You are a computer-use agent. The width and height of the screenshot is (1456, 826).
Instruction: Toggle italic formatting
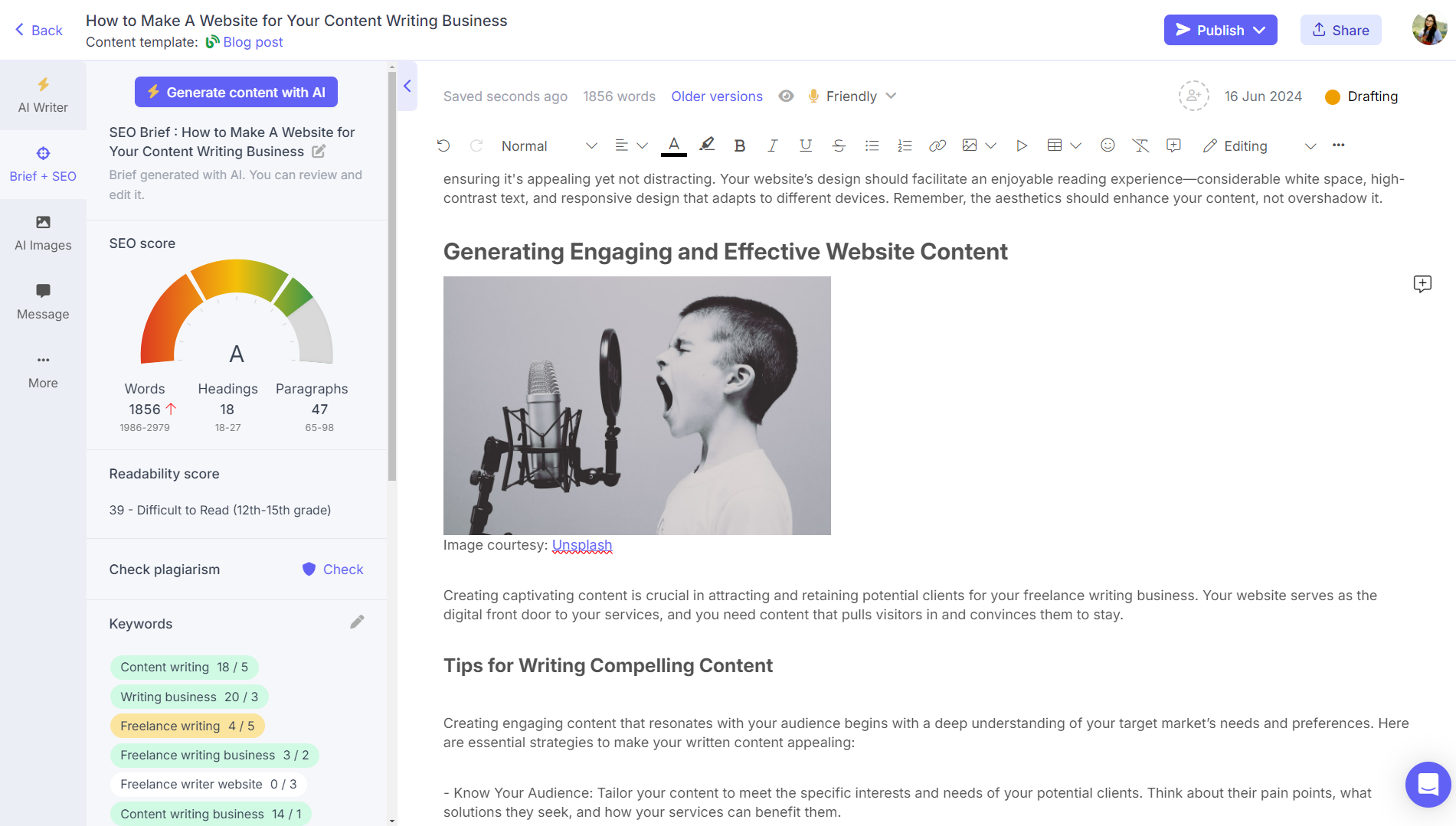(x=773, y=145)
